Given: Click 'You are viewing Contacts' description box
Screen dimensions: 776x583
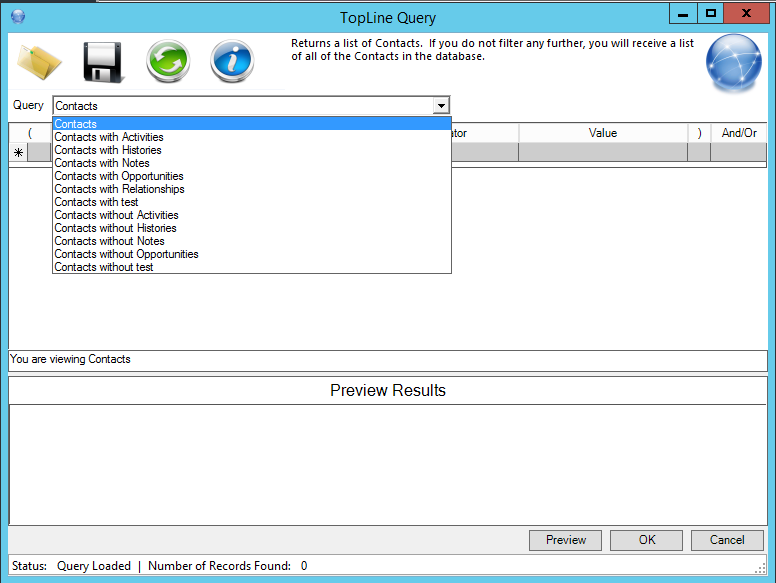Looking at the screenshot, I should pyautogui.click(x=388, y=361).
